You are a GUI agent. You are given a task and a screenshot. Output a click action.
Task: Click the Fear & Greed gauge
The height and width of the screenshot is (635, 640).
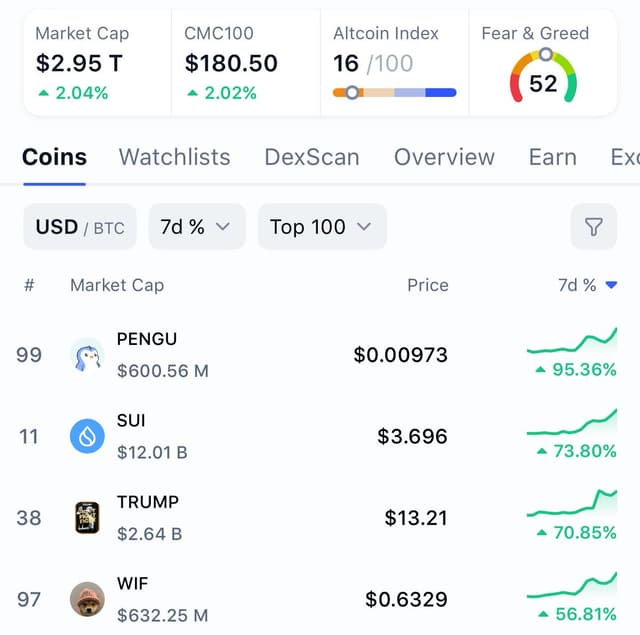pos(543,75)
